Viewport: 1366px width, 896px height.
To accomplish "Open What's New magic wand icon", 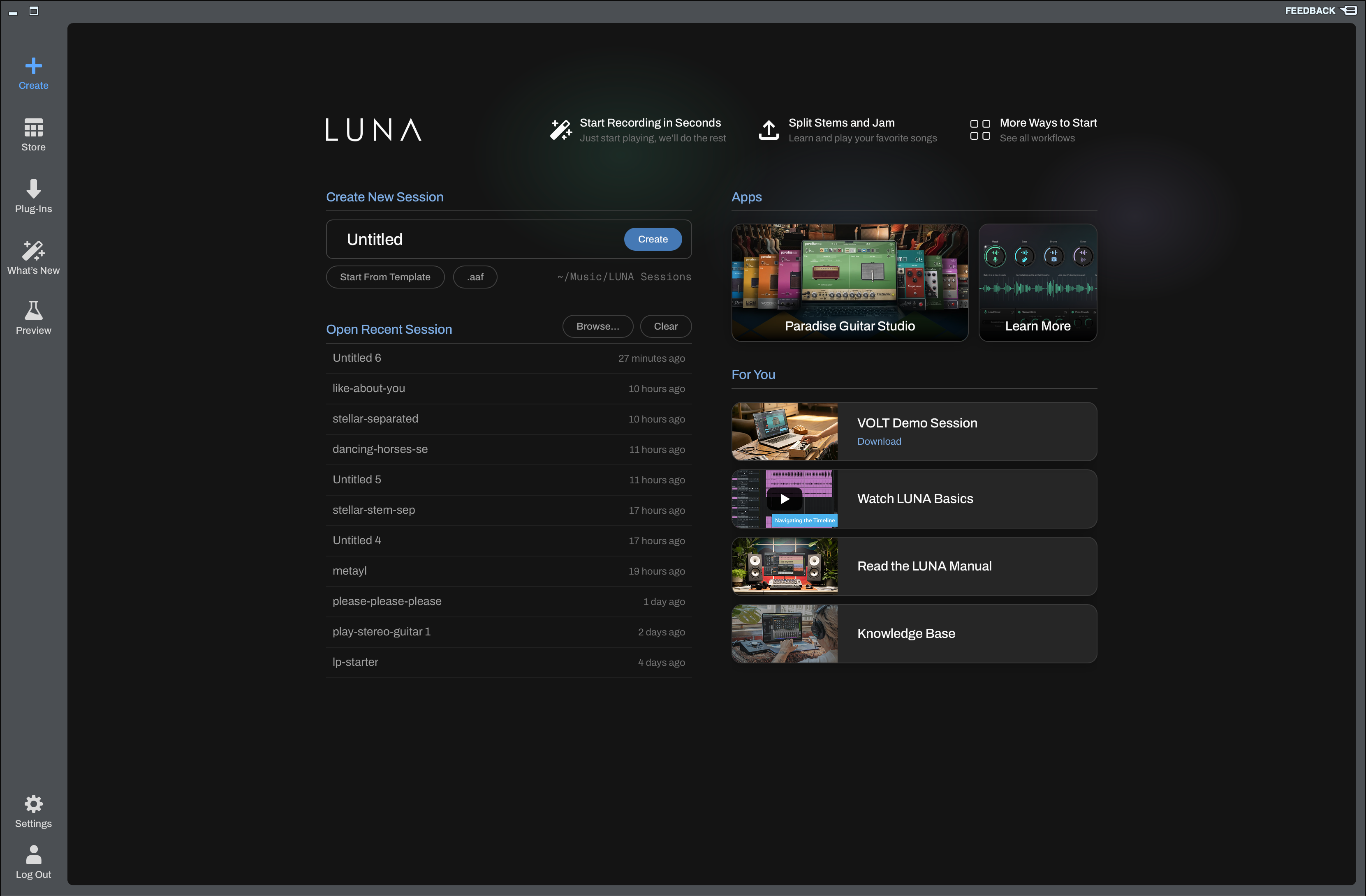I will (x=33, y=251).
